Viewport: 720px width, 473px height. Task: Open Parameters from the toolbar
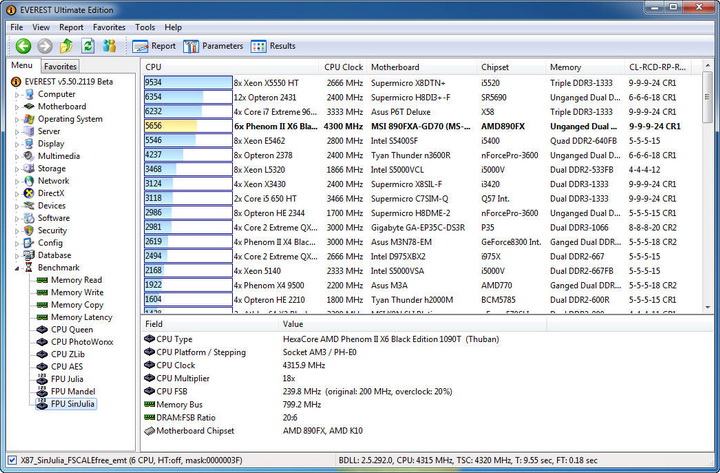213,46
